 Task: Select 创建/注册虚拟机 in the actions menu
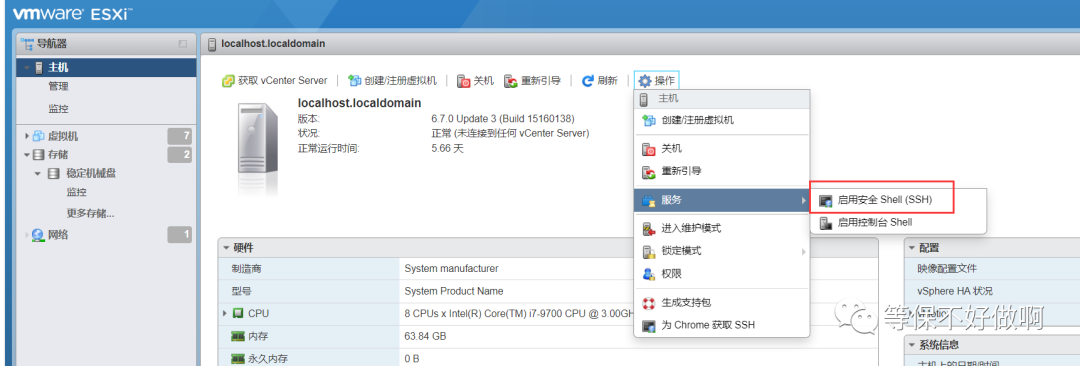(721, 120)
